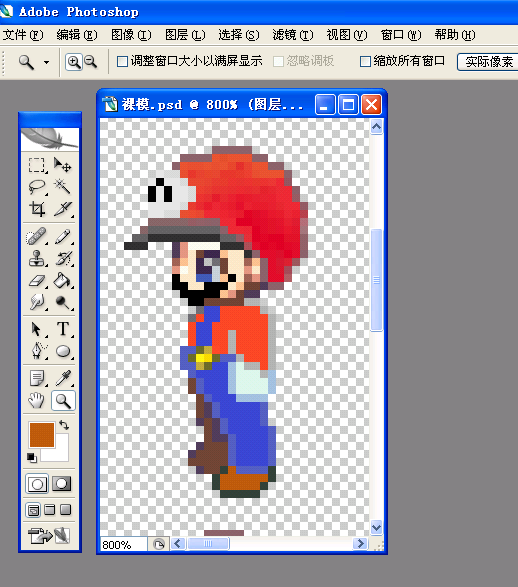
Task: Open the 图层(L) menu
Action: [x=185, y=35]
